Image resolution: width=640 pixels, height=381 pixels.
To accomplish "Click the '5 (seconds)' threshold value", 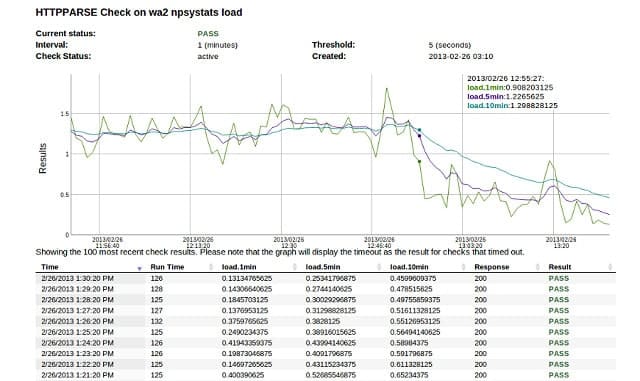I will (450, 45).
